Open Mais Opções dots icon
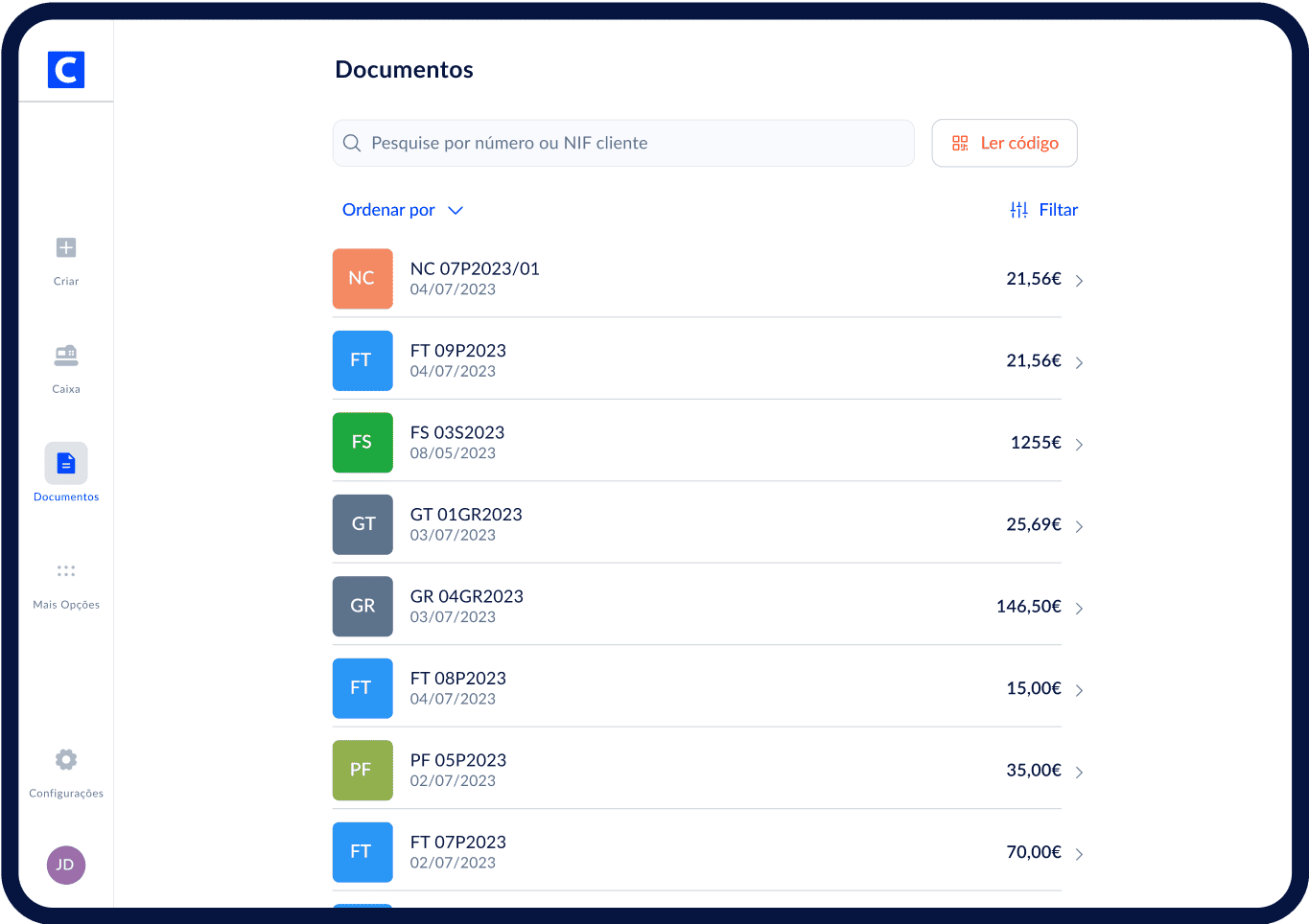 [66, 571]
